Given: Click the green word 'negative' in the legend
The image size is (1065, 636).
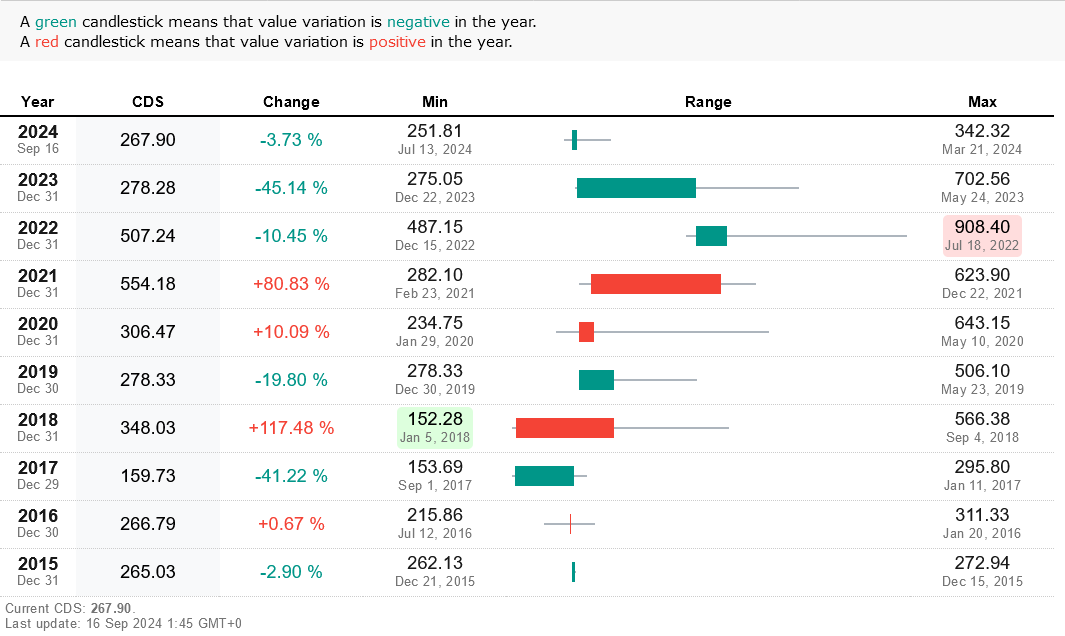Looking at the screenshot, I should pos(418,22).
